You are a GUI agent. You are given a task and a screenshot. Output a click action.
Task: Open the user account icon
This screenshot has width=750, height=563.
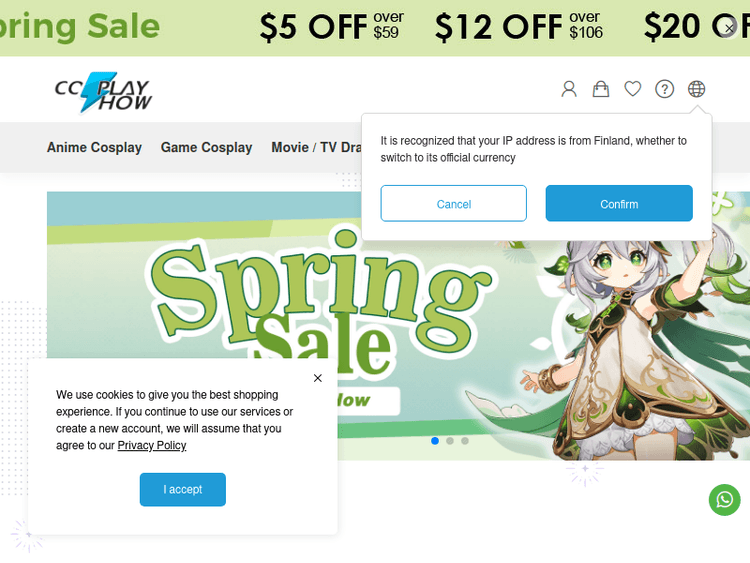pos(569,89)
